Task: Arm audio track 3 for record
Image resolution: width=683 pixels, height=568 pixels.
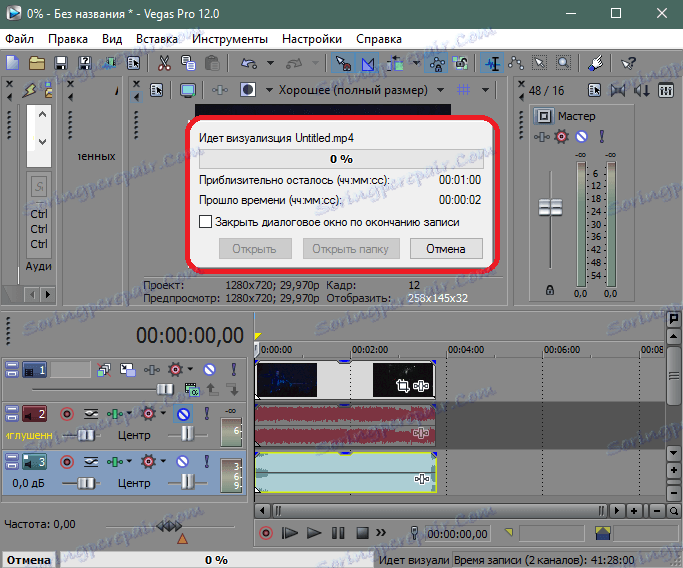Action: (x=67, y=461)
